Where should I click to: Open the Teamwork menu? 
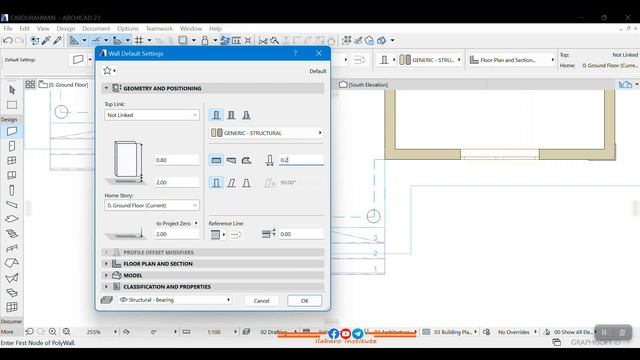pos(159,29)
